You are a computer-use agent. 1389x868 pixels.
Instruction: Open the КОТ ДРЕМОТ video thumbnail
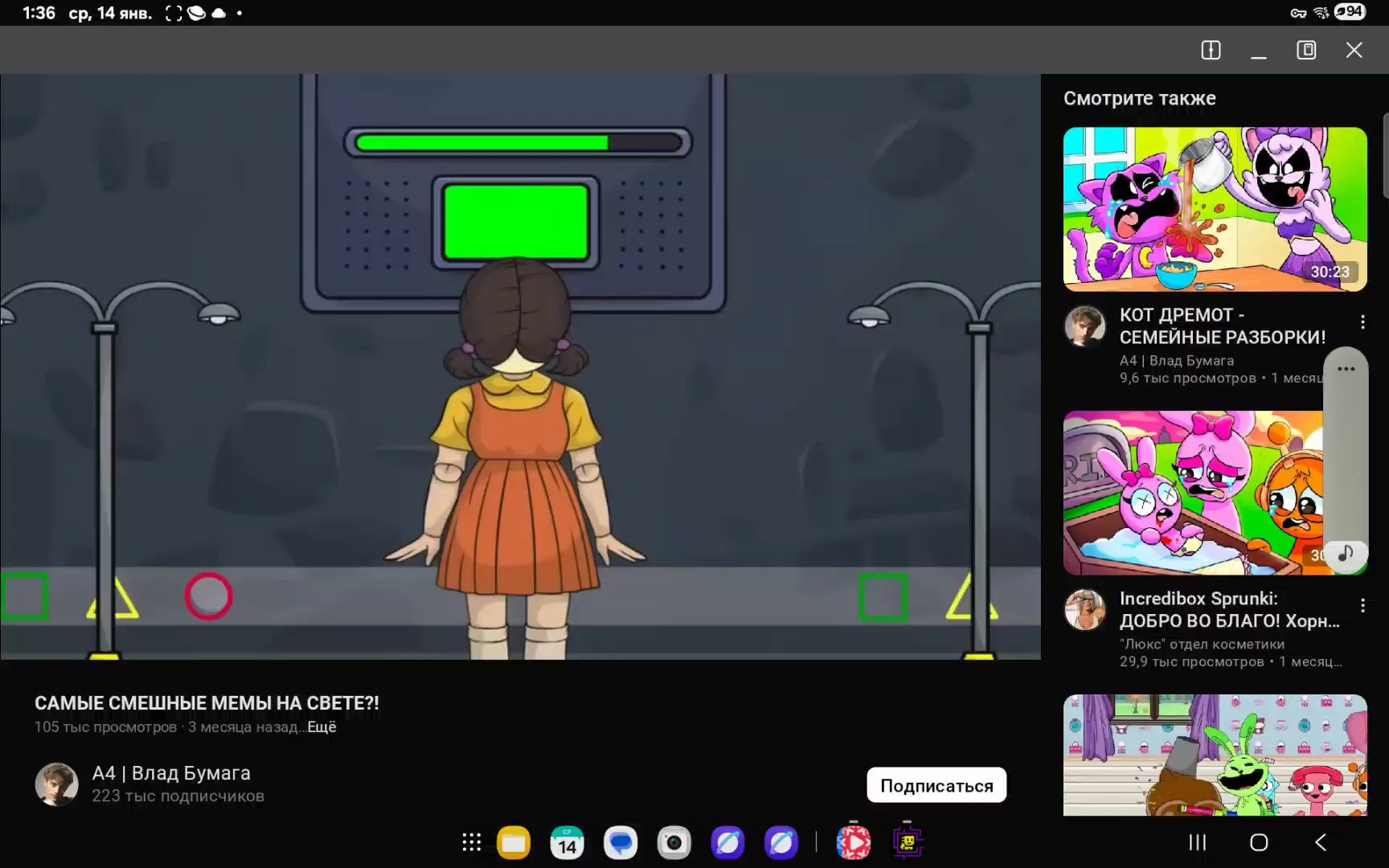[x=1214, y=209]
